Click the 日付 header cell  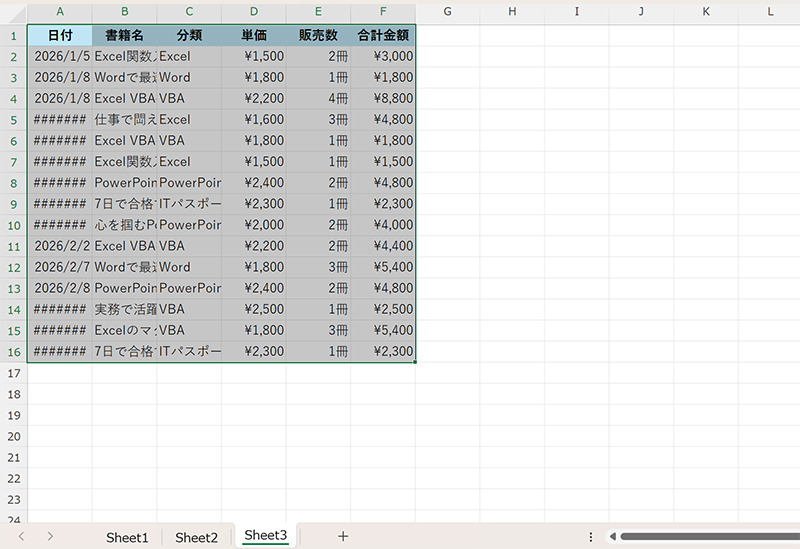60,35
